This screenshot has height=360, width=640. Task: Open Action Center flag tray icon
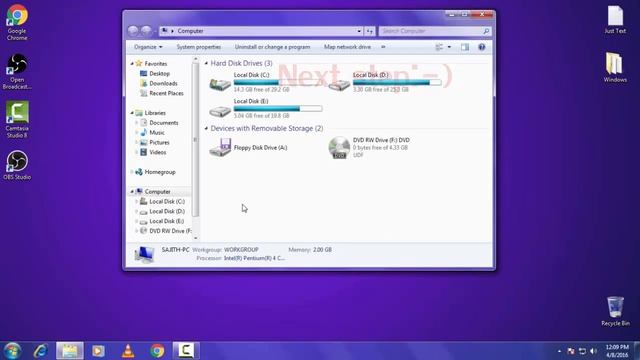(x=571, y=351)
